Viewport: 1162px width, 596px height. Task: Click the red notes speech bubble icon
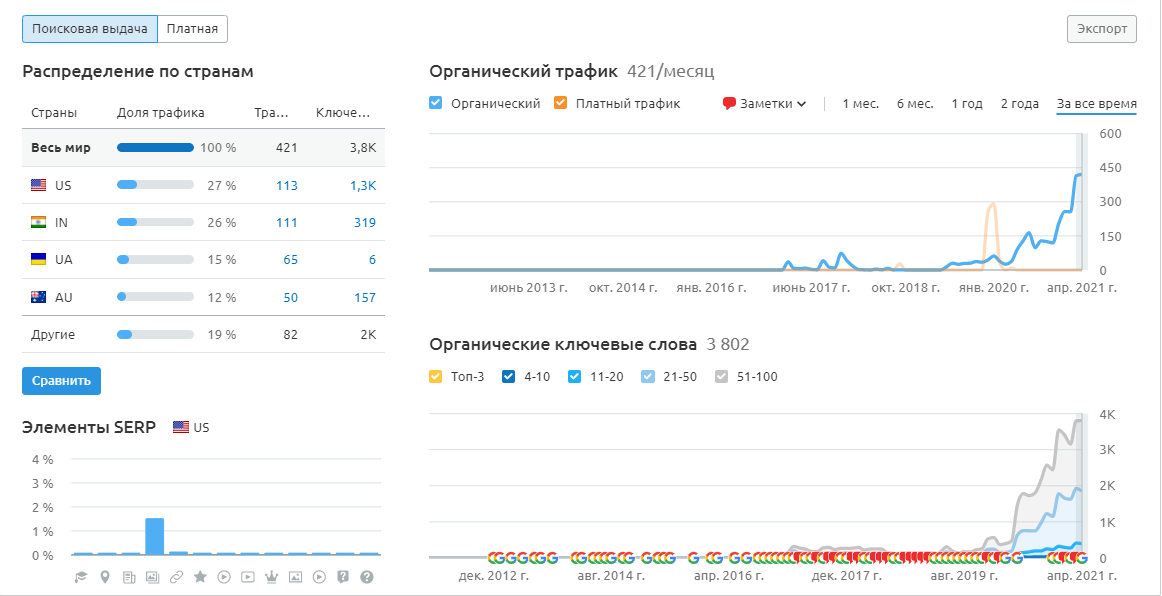729,104
